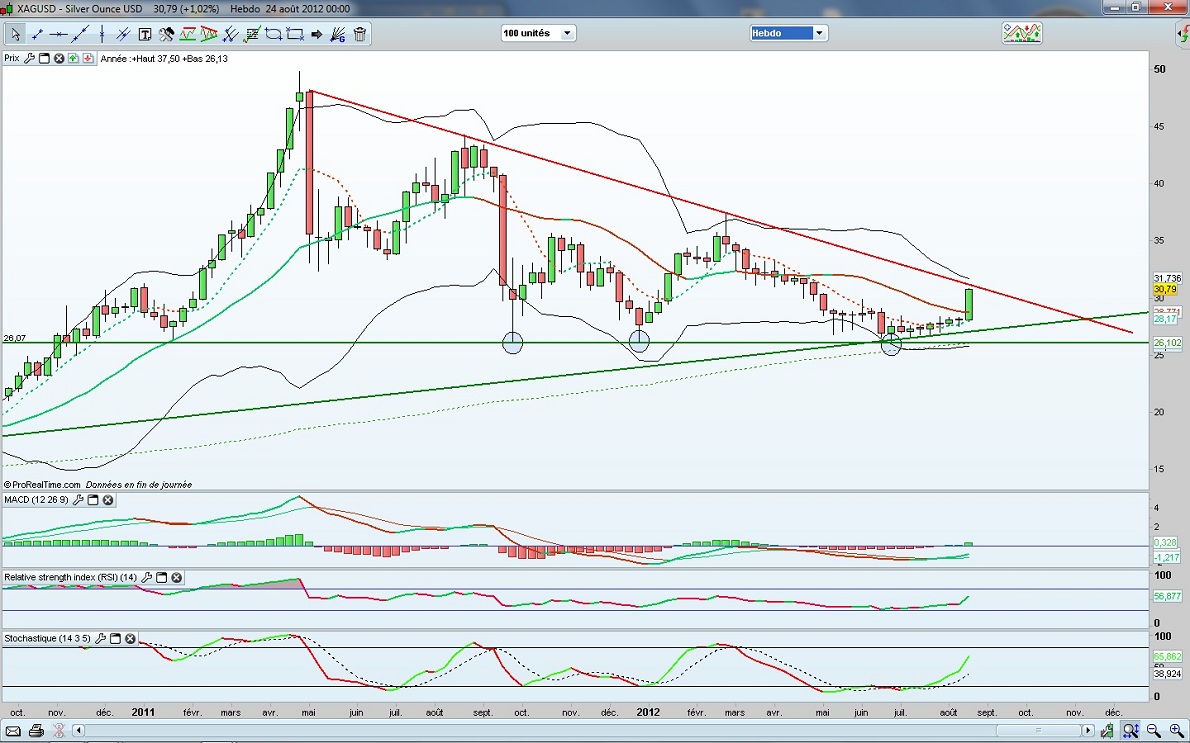This screenshot has width=1190, height=743.
Task: Close the RSI indicator panel
Action: 176,577
